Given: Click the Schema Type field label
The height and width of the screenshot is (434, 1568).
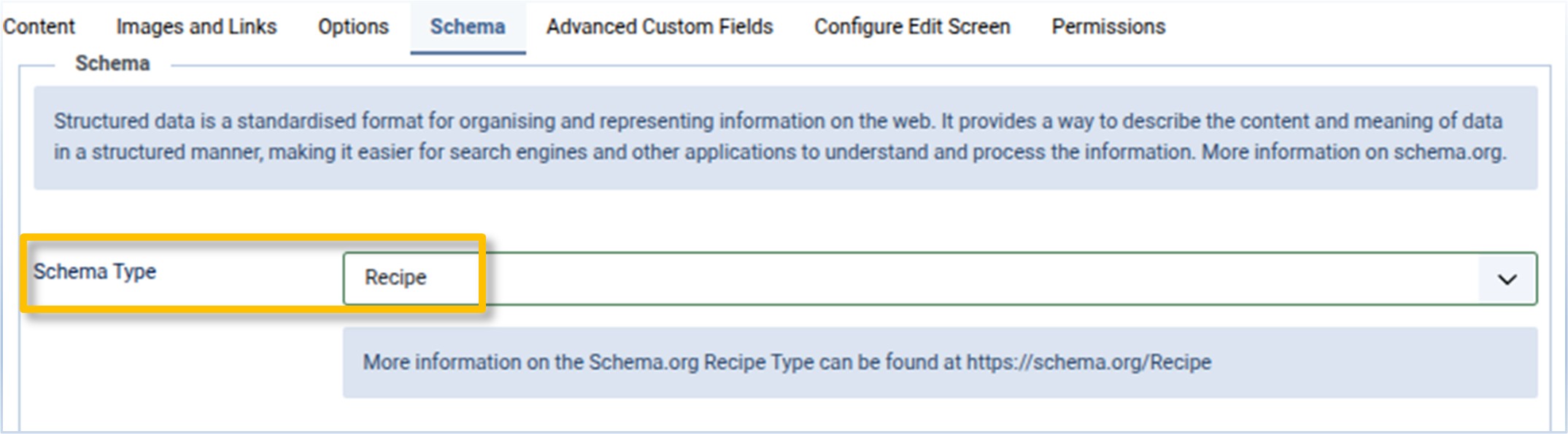Looking at the screenshot, I should point(95,272).
